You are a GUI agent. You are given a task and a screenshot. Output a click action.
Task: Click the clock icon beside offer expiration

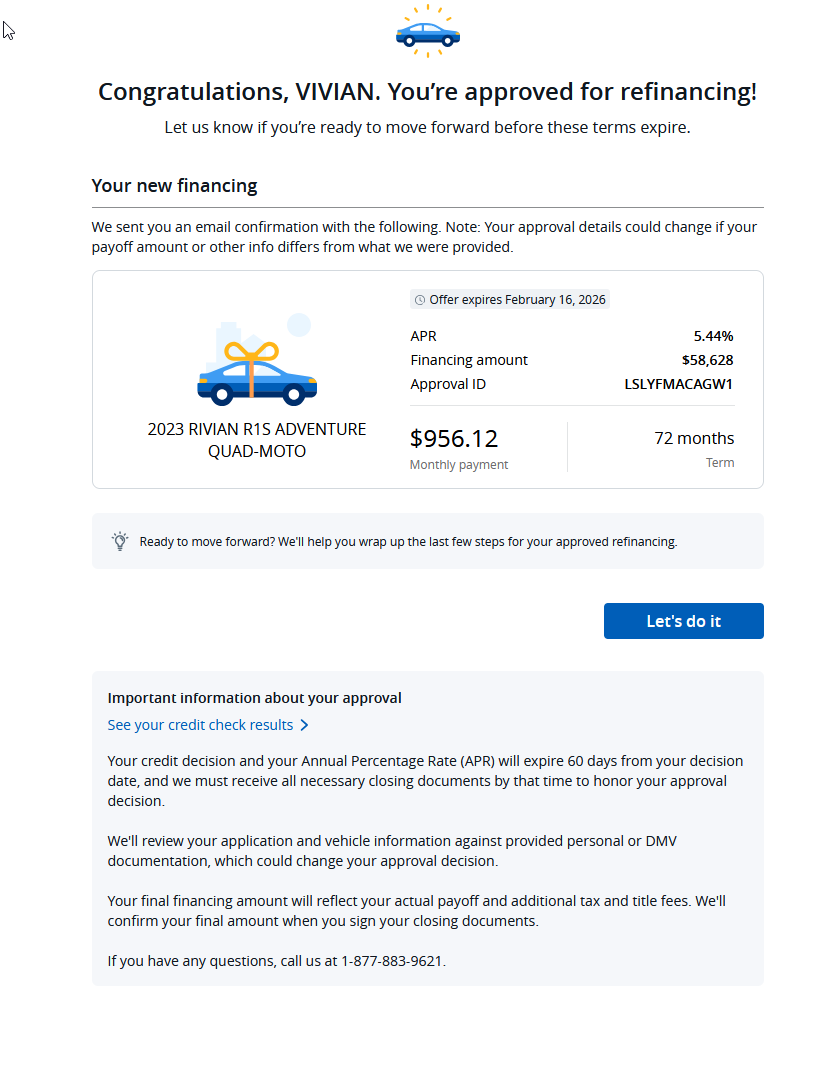click(x=420, y=300)
